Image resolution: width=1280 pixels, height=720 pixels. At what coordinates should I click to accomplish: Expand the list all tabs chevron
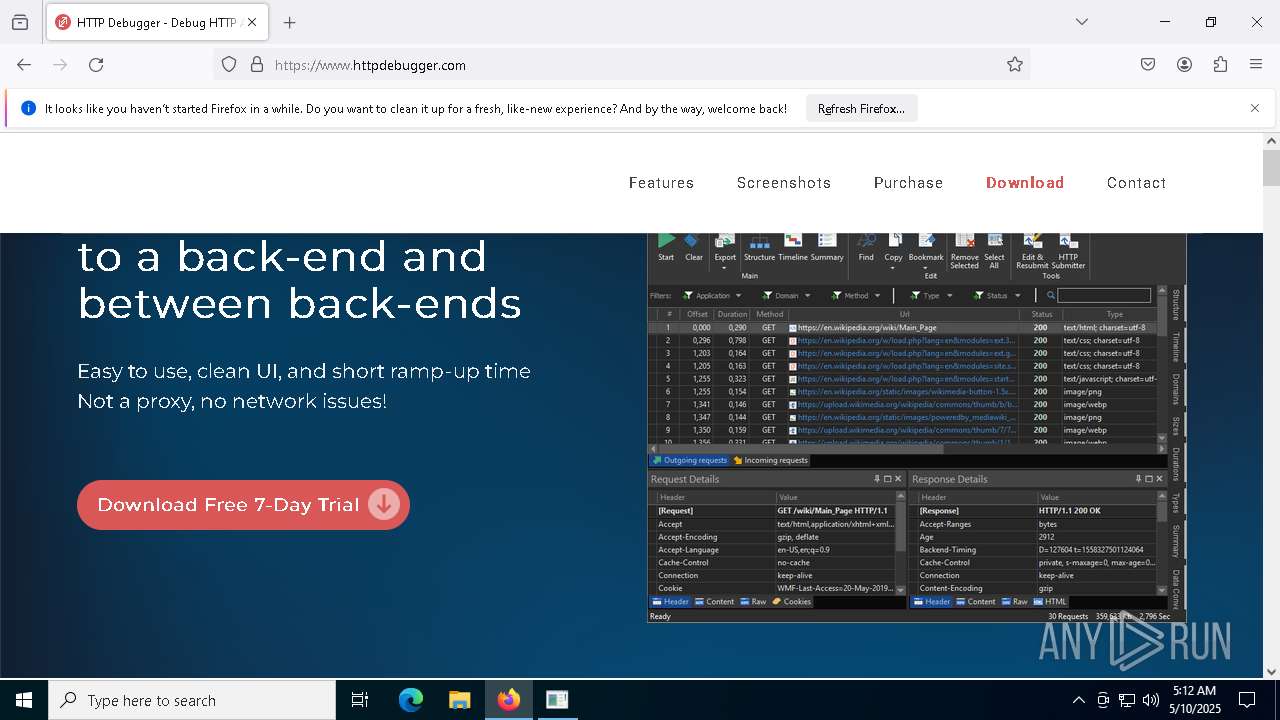point(1082,22)
